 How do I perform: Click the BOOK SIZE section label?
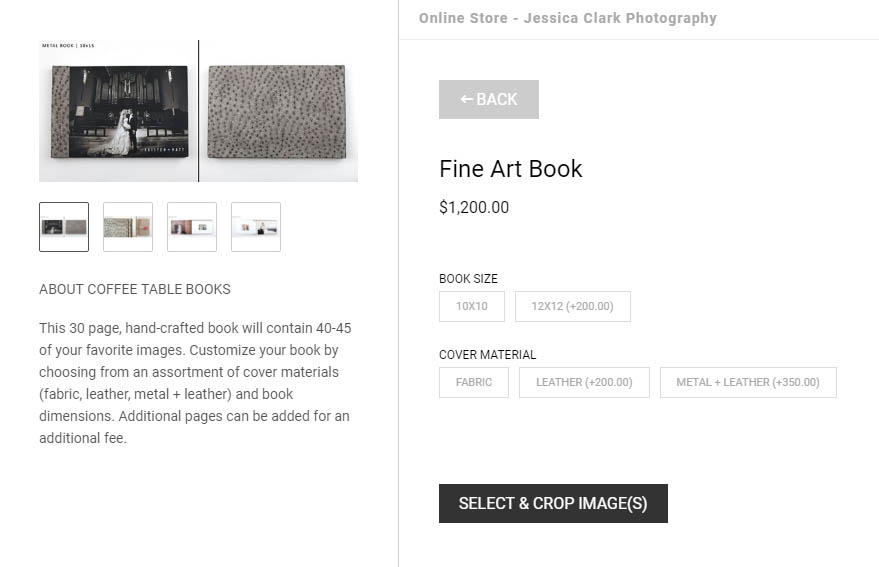pyautogui.click(x=468, y=279)
